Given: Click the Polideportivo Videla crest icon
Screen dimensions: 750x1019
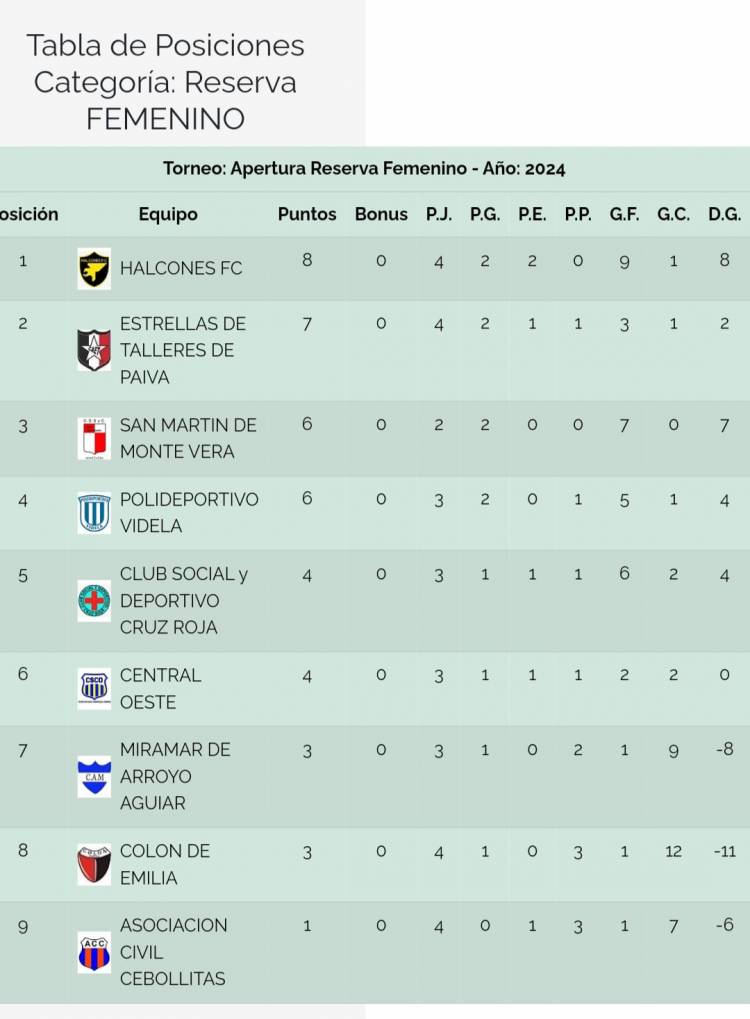Looking at the screenshot, I should click(94, 513).
